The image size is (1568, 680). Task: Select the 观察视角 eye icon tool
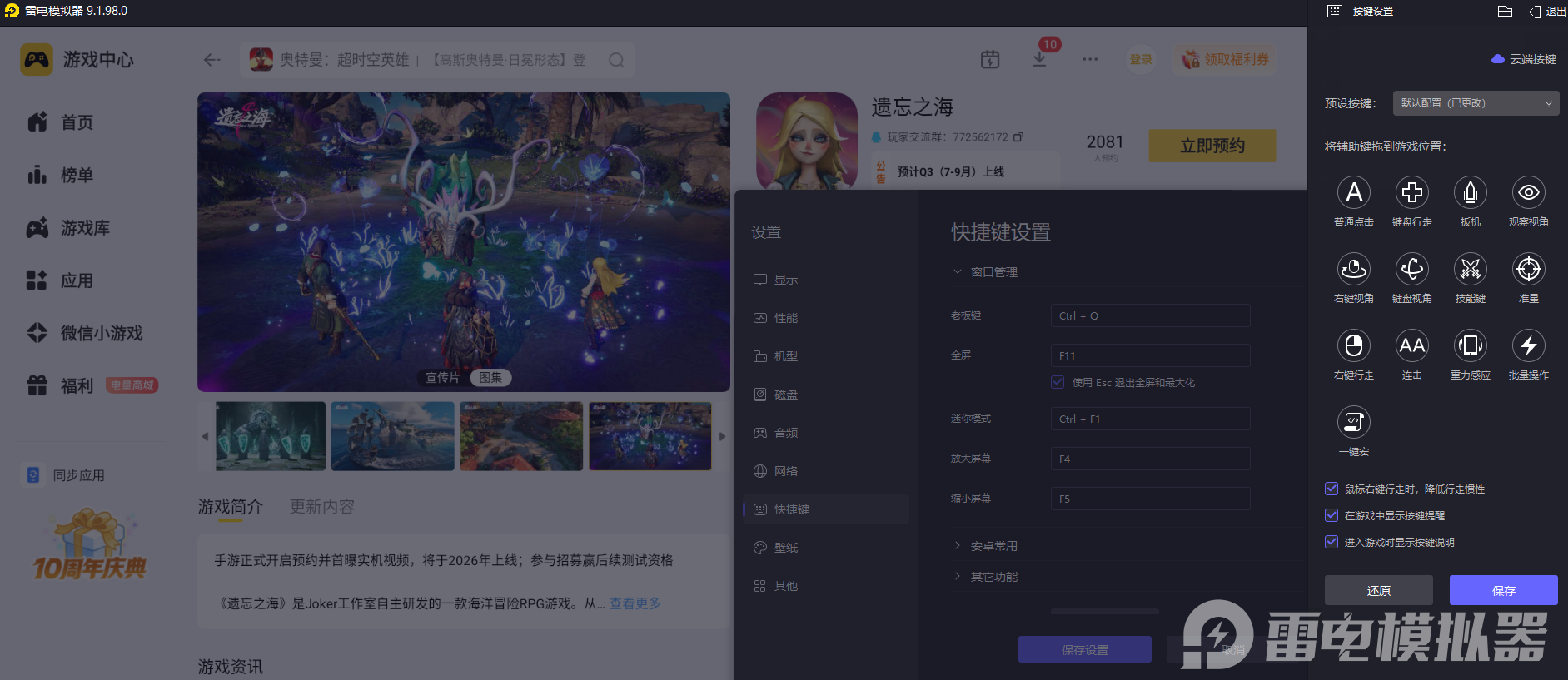[1529, 193]
